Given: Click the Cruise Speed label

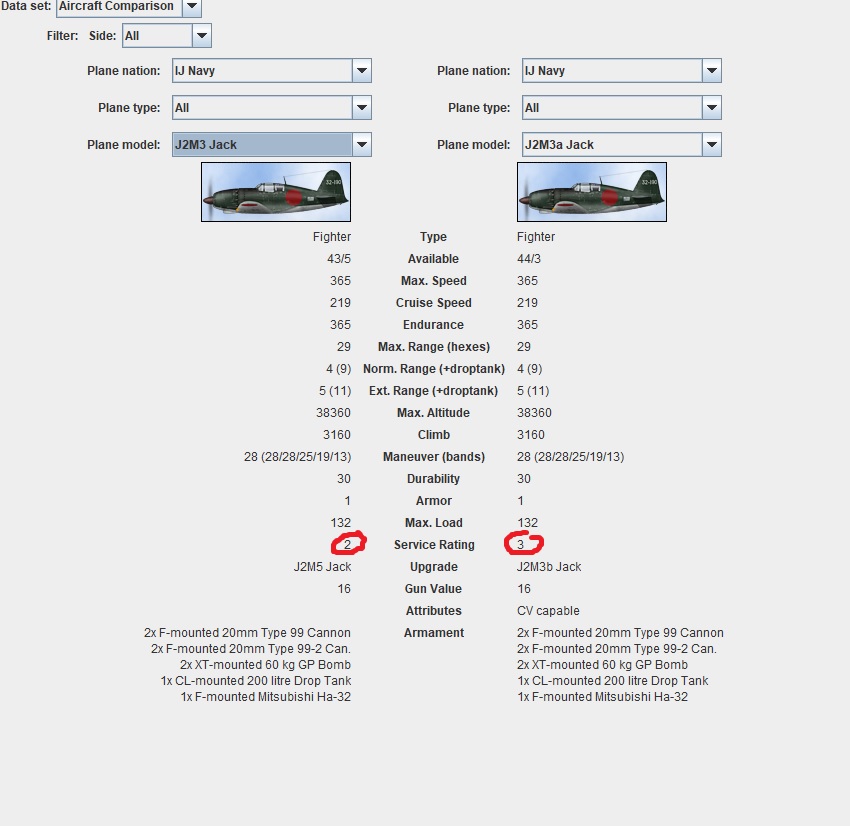Looking at the screenshot, I should click(x=434, y=303).
